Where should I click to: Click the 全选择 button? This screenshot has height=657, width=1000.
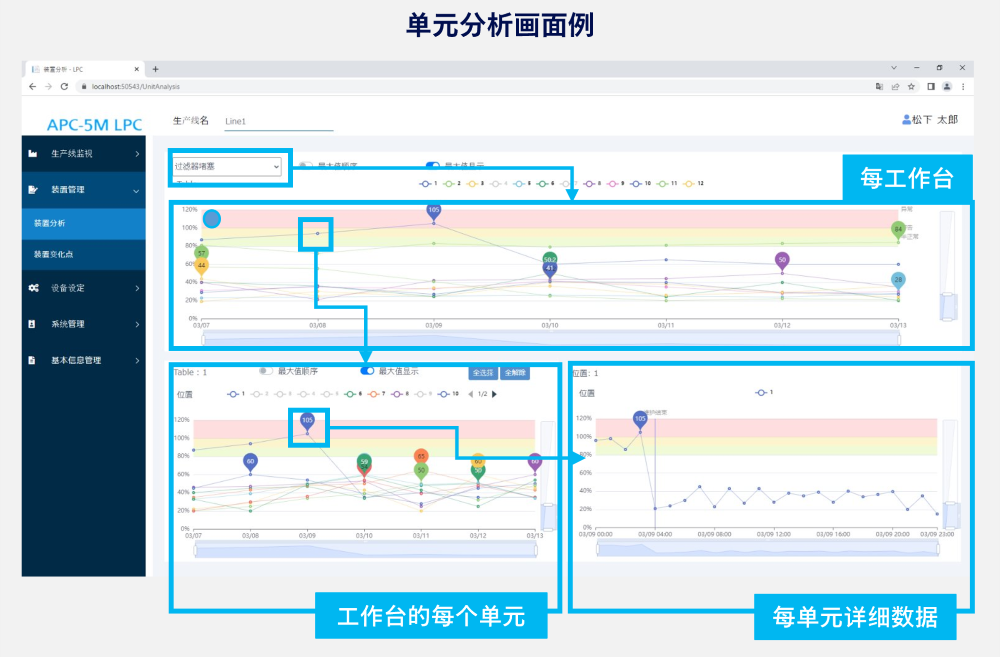(x=484, y=372)
